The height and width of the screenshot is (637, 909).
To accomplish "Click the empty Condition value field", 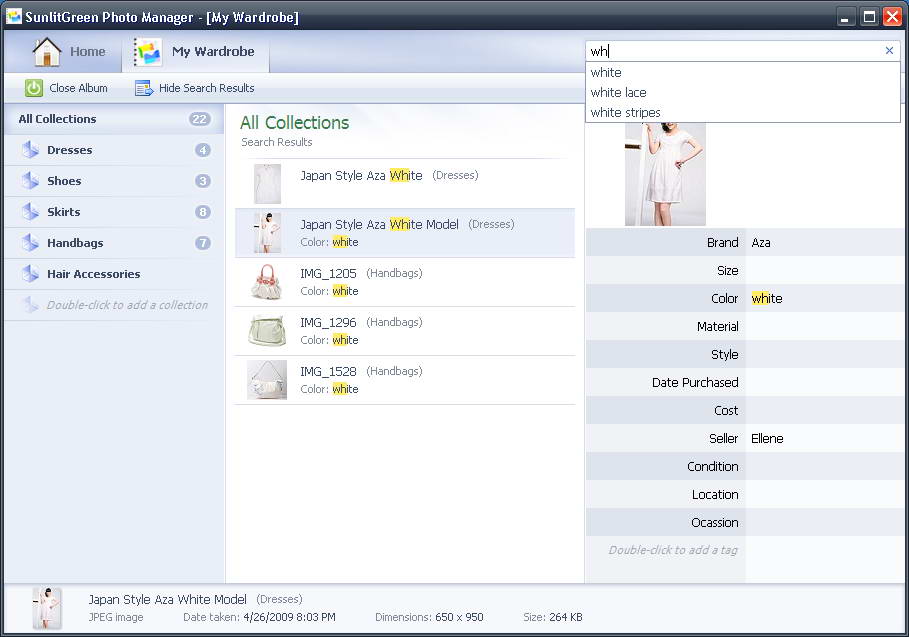I will pyautogui.click(x=824, y=467).
